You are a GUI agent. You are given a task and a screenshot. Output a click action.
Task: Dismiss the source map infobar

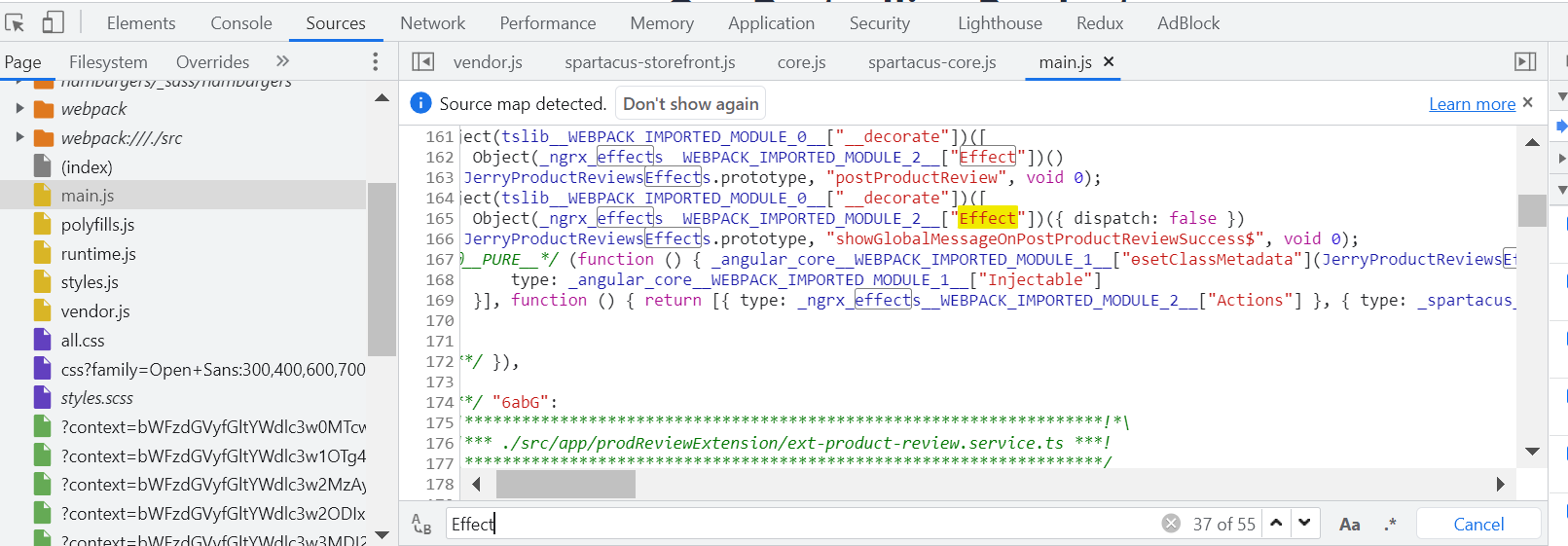pos(1528,102)
